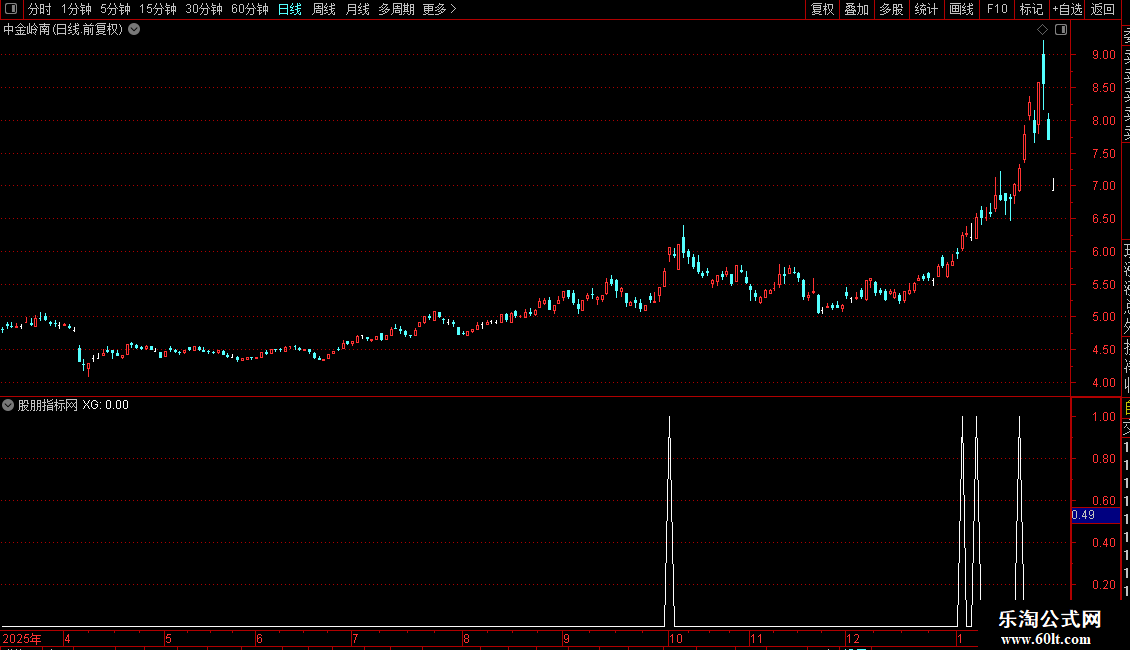Click the 2025年 label on time axis
The image size is (1130, 650).
(x=22, y=638)
